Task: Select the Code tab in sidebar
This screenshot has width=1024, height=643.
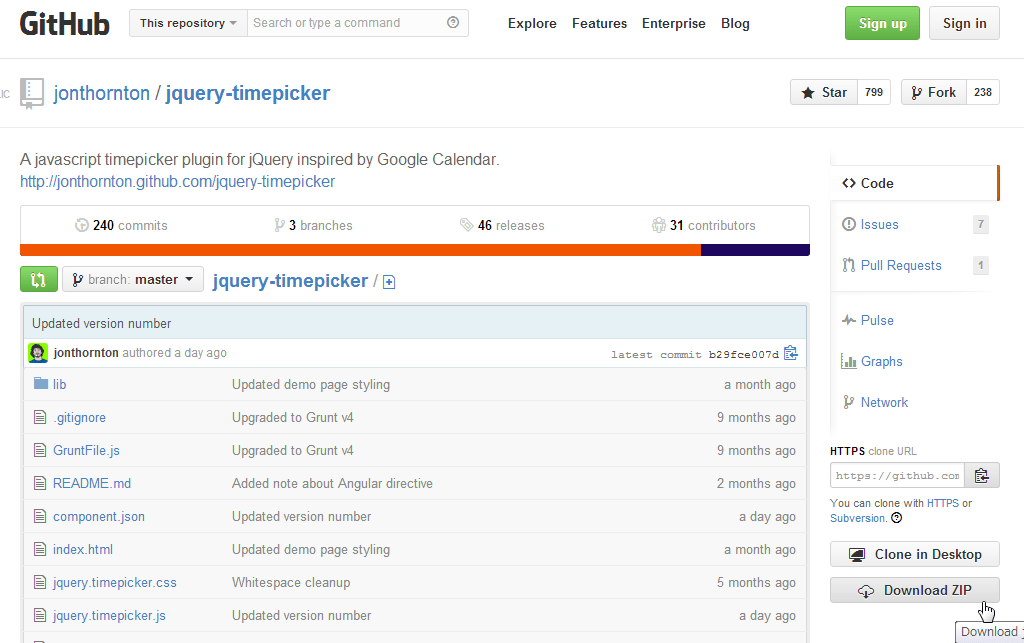Action: [914, 183]
